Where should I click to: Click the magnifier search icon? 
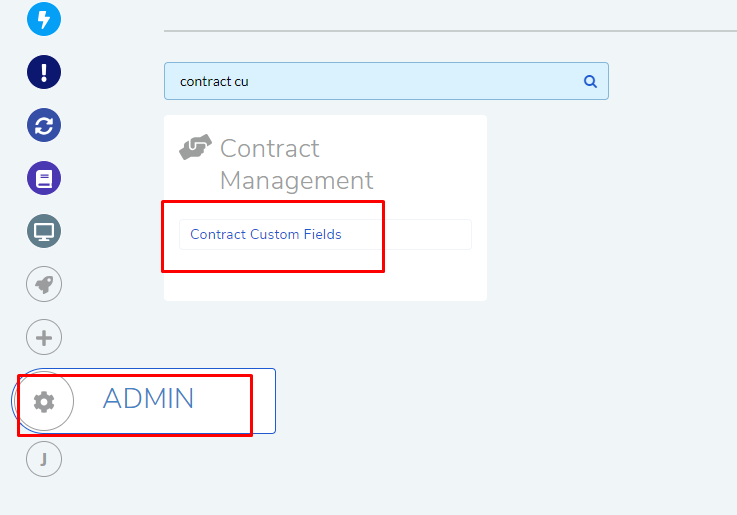coord(590,81)
